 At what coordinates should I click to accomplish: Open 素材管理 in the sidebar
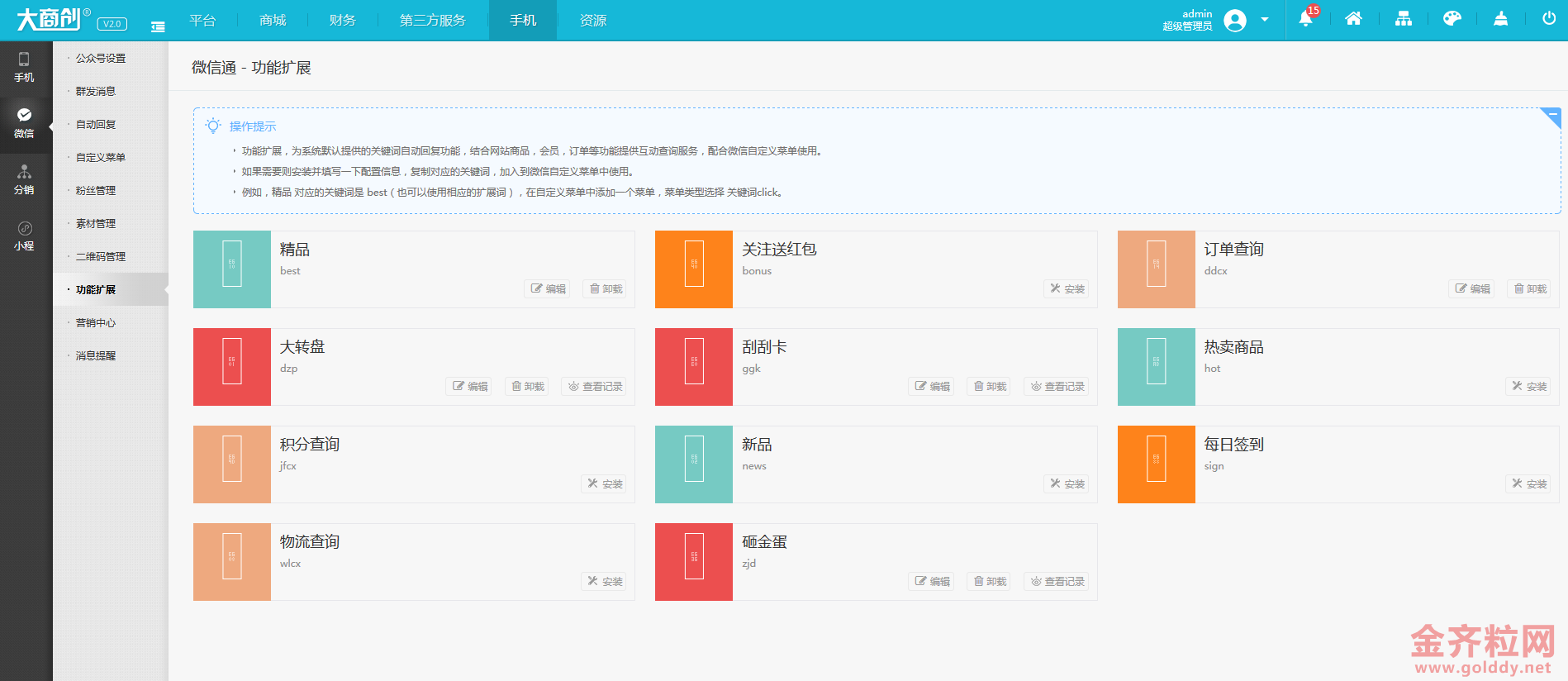[96, 223]
